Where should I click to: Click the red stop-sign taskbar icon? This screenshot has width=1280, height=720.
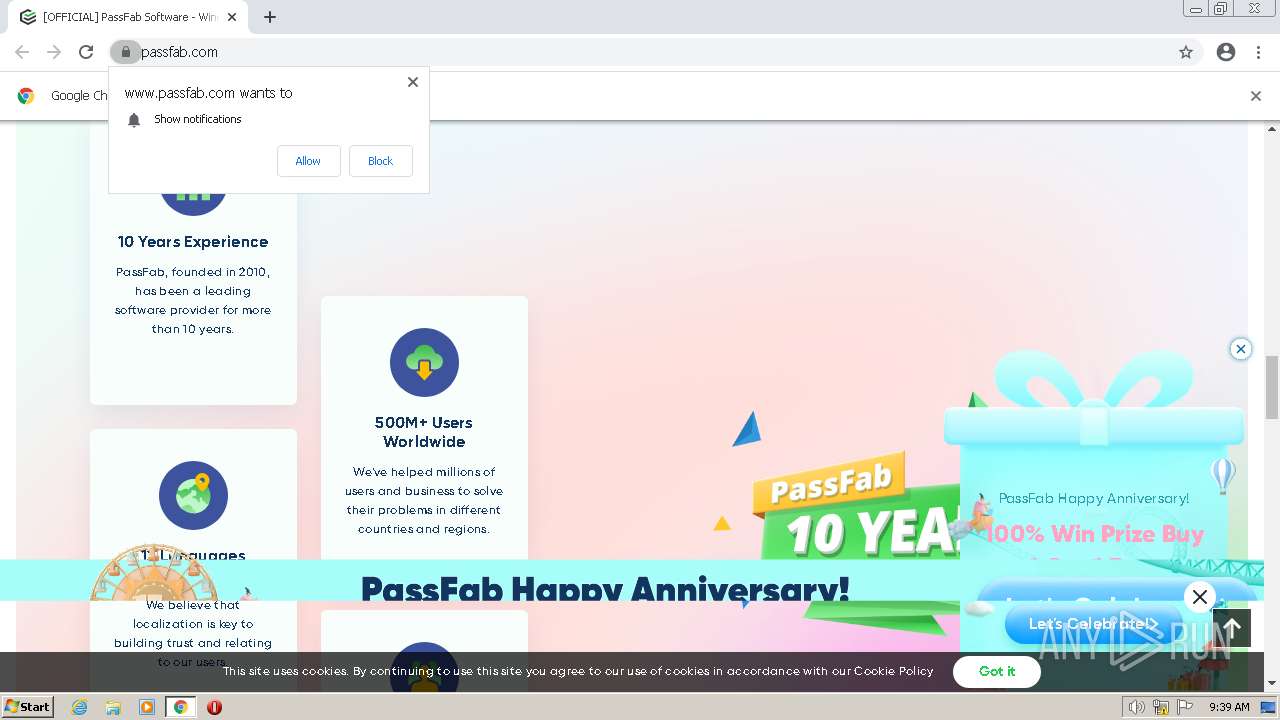(x=214, y=707)
